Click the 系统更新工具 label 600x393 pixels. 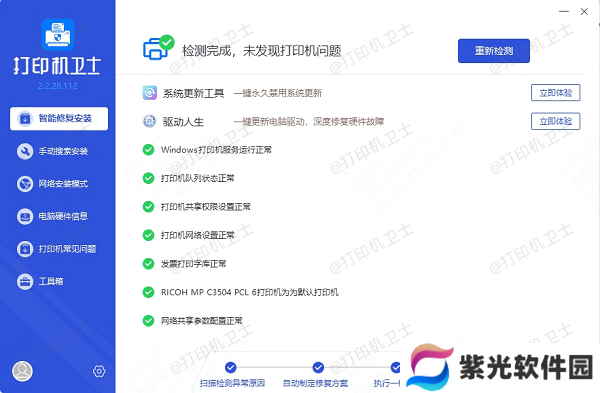[x=194, y=93]
